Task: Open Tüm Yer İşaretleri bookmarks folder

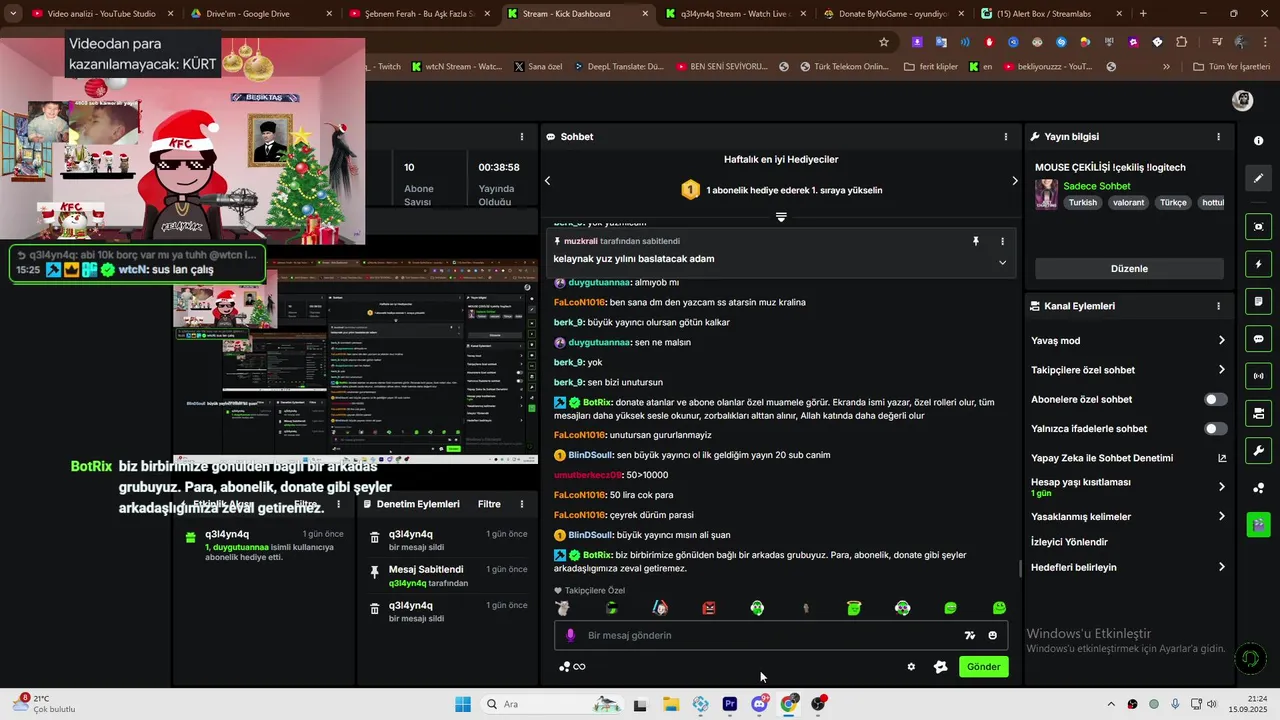Action: coord(1231,67)
